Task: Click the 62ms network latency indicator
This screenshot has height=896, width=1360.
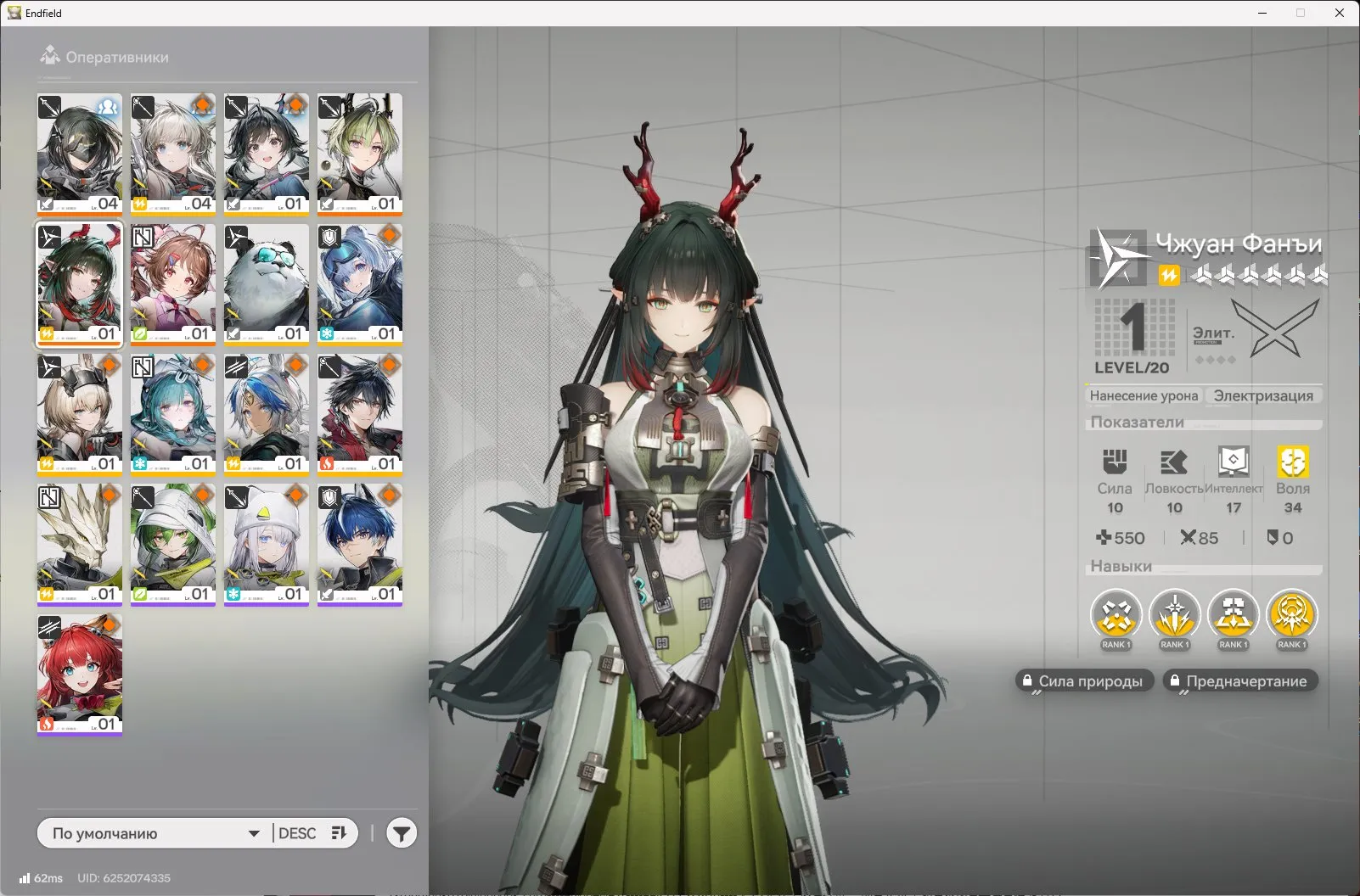Action: pos(41,878)
